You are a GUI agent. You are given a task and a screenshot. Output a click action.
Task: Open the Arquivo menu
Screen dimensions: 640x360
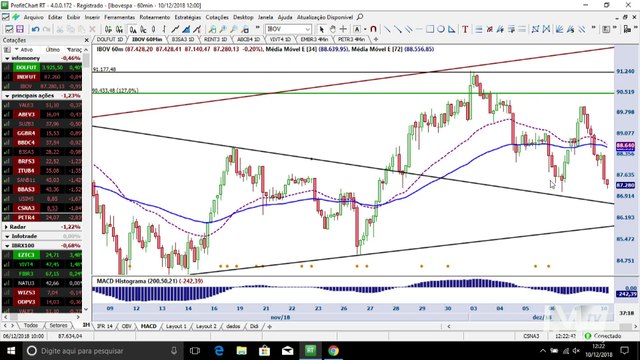(33, 17)
